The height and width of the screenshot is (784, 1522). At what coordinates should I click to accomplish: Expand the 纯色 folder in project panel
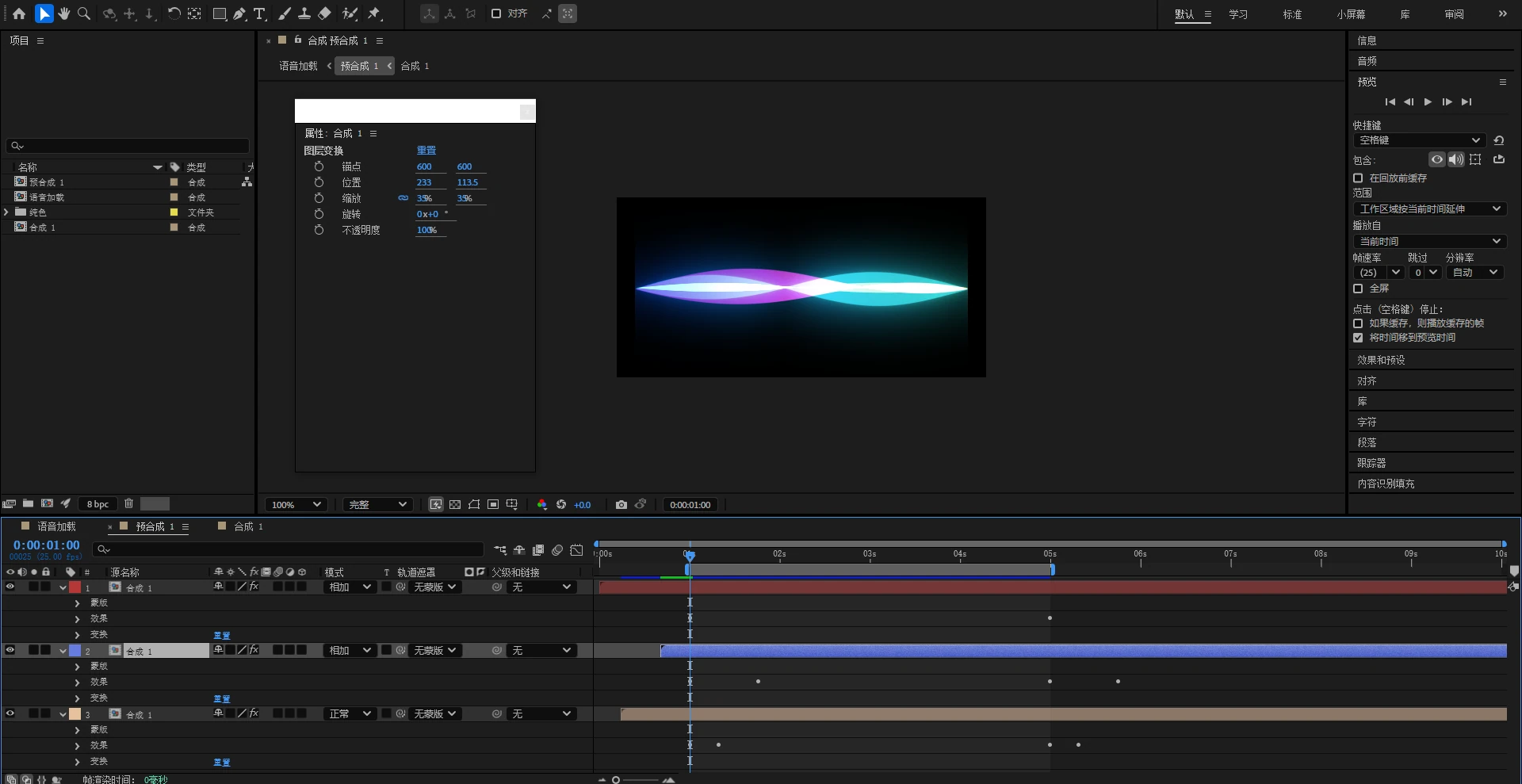pos(6,212)
